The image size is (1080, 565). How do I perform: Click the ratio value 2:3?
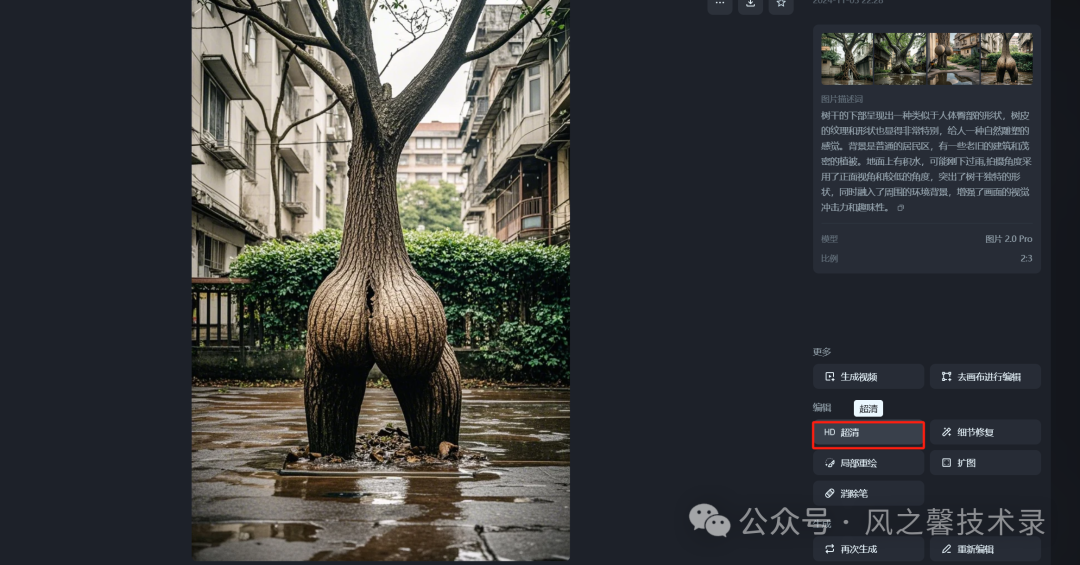(1026, 258)
